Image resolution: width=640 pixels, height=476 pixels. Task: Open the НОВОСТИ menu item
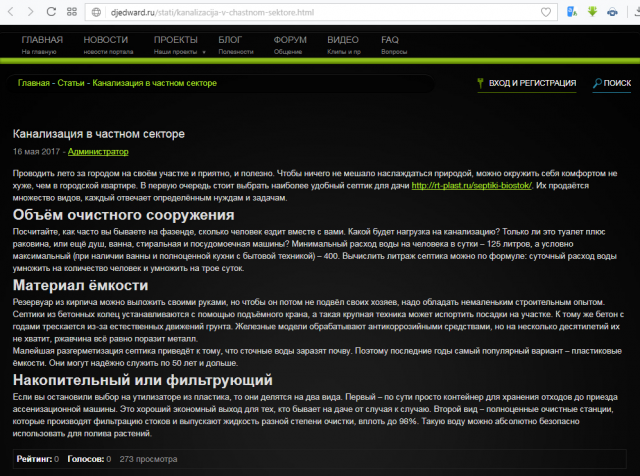tap(108, 44)
